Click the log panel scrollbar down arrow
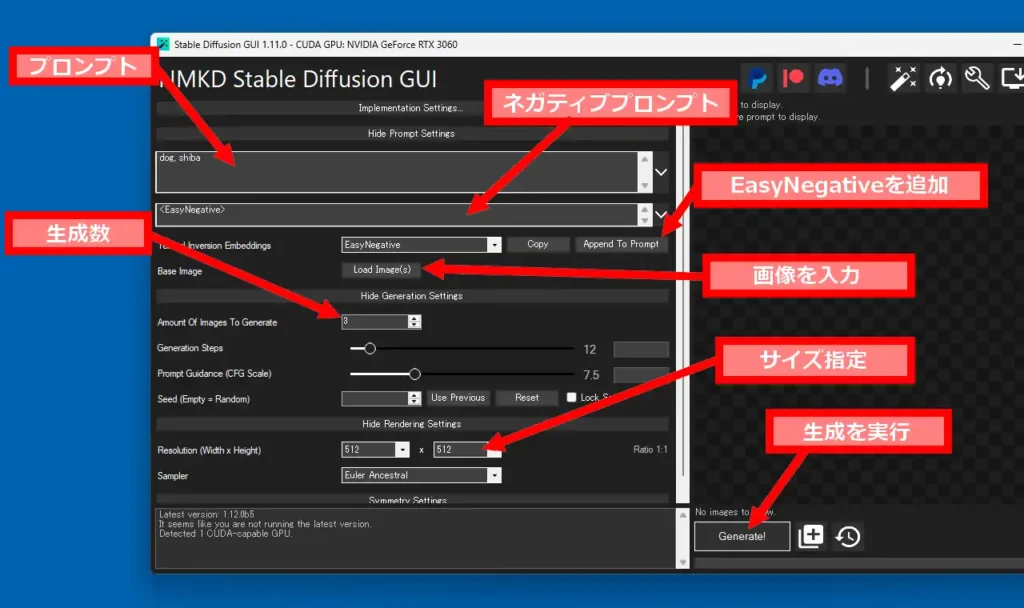The height and width of the screenshot is (608, 1024). point(683,562)
